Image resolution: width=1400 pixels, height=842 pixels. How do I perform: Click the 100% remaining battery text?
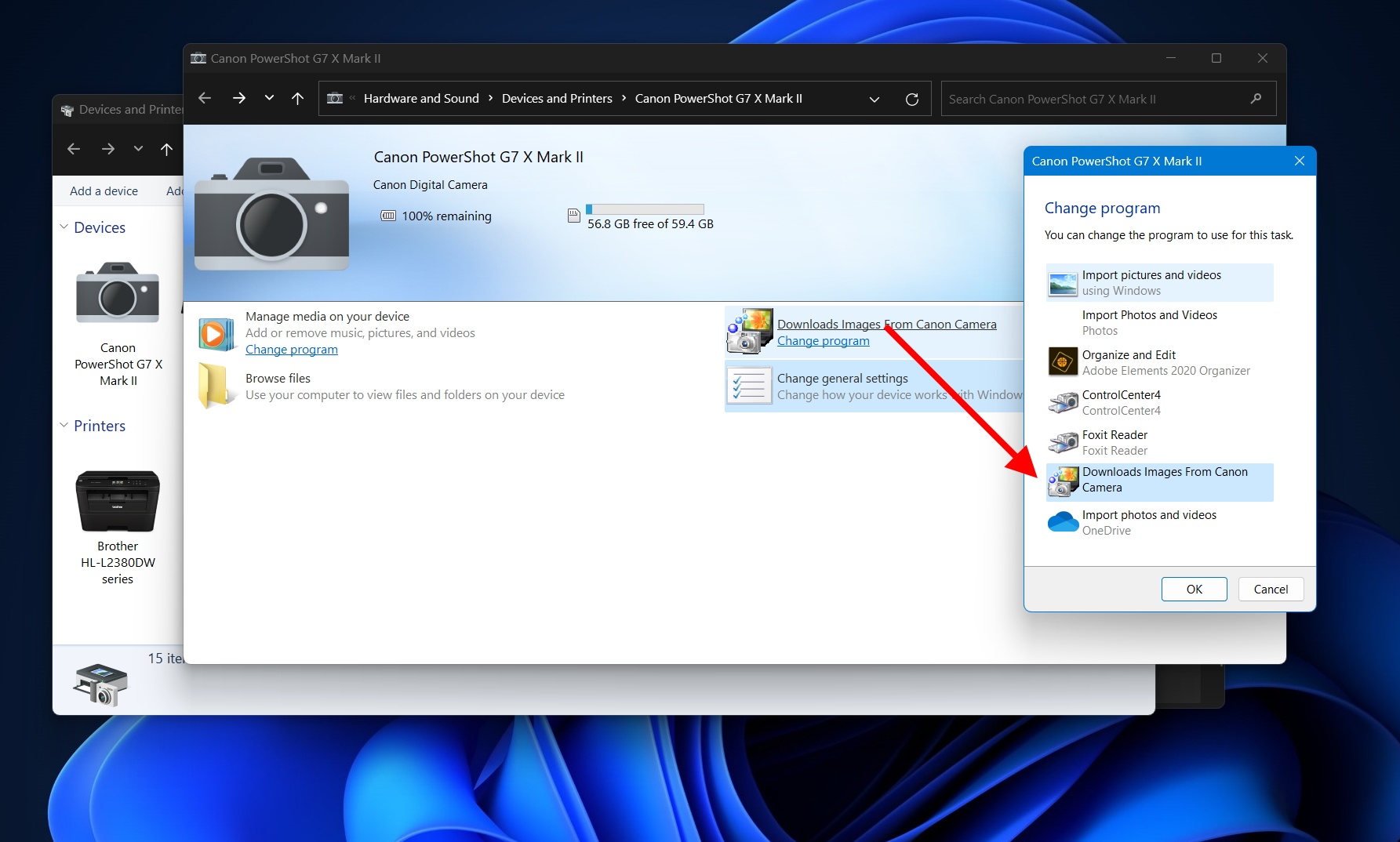click(447, 216)
